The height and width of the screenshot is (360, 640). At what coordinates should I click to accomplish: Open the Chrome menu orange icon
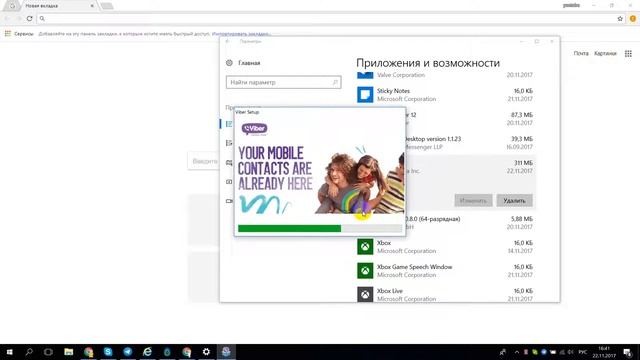coord(633,18)
